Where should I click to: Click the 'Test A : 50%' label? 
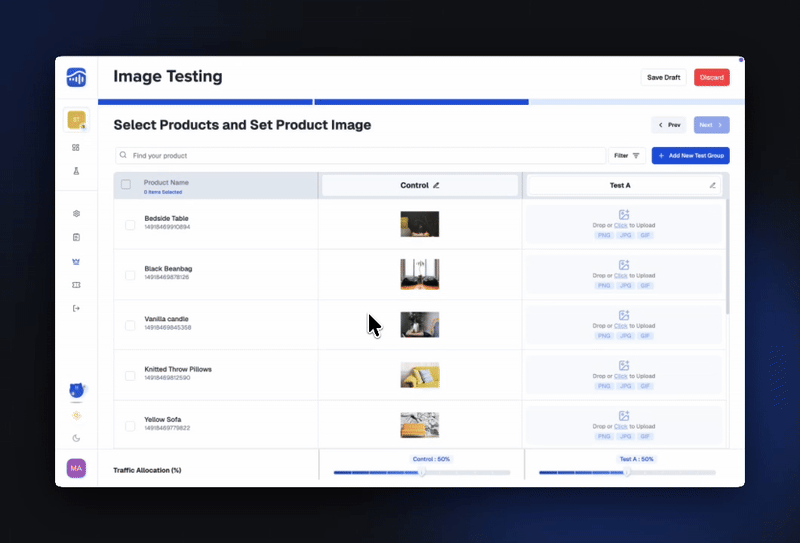[x=636, y=459]
